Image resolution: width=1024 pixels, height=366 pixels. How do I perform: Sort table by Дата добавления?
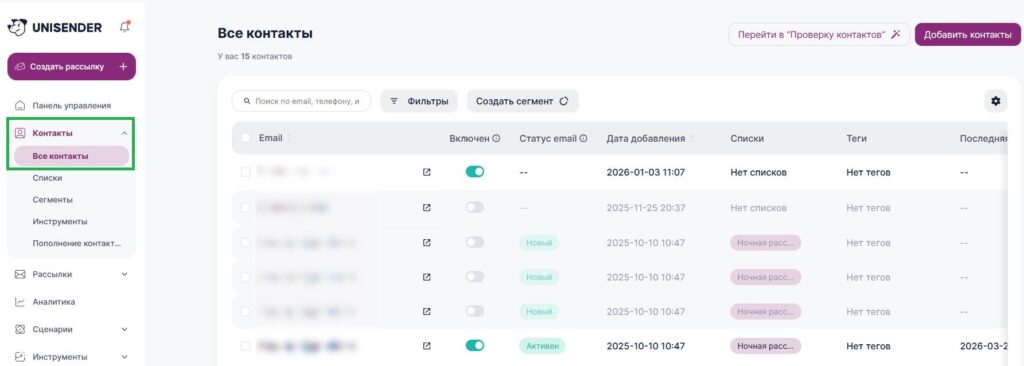pyautogui.click(x=692, y=139)
